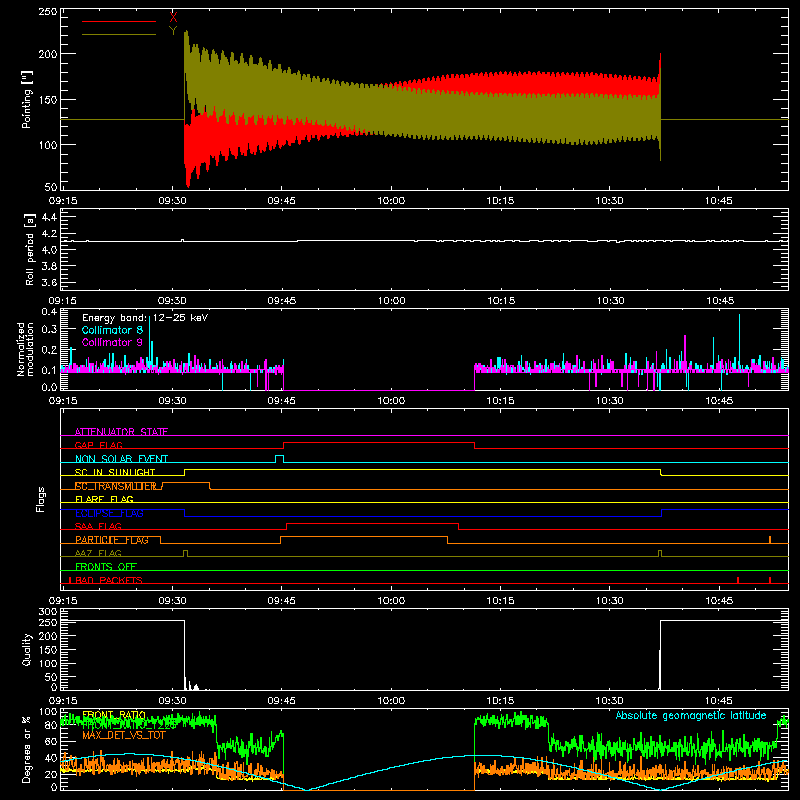This screenshot has width=800, height=800.
Task: Click the Collimator 8 legend entry
Action: (112, 330)
